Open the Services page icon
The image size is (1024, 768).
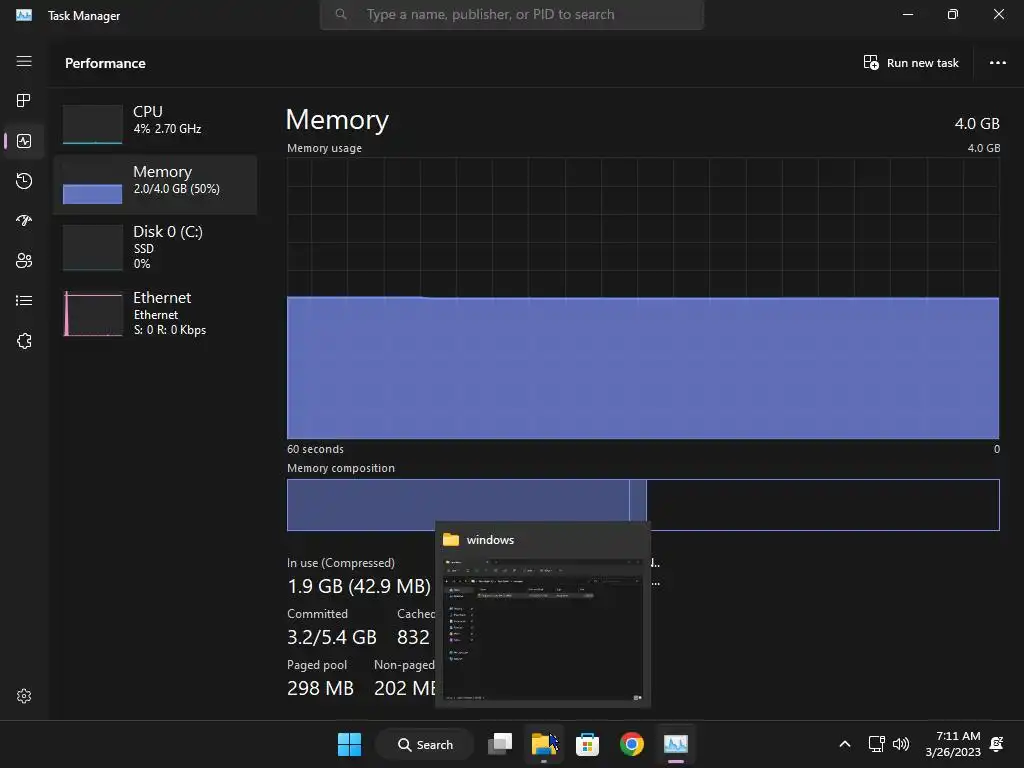click(24, 341)
